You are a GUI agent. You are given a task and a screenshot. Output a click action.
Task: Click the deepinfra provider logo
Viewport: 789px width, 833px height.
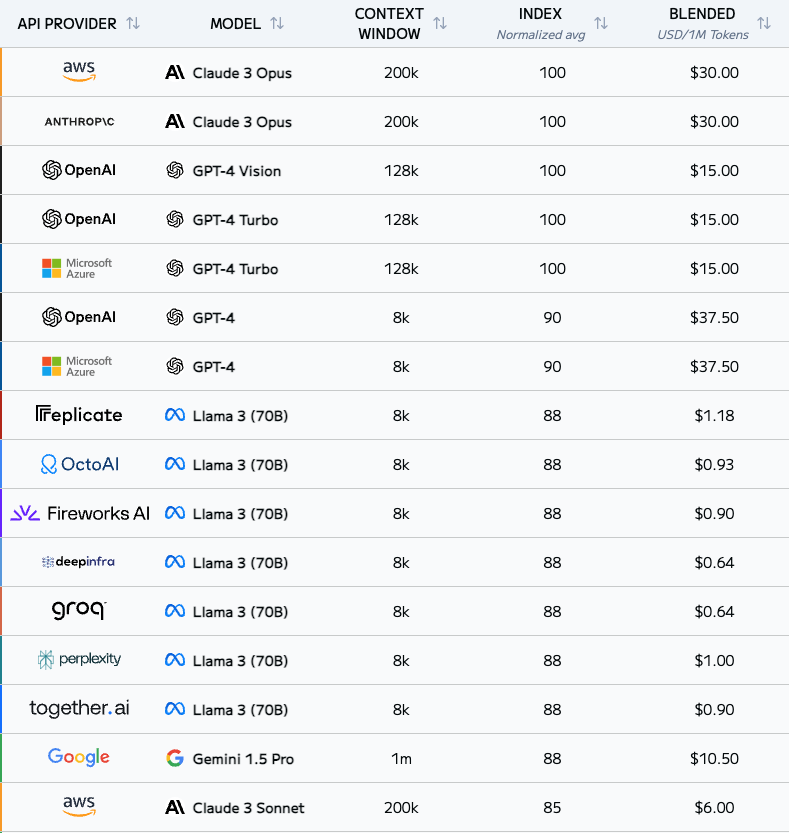pyautogui.click(x=78, y=562)
